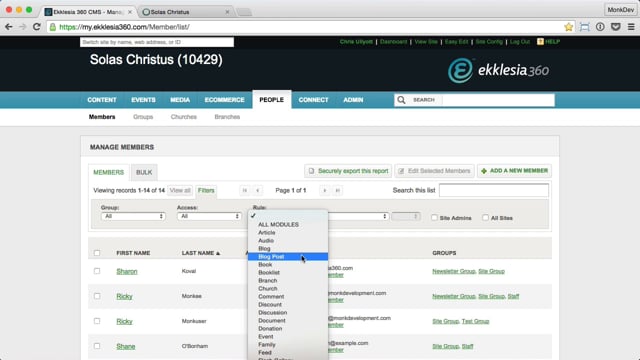The width and height of the screenshot is (640, 360).
Task: Click the info circle extension icon
Action: tap(600, 27)
